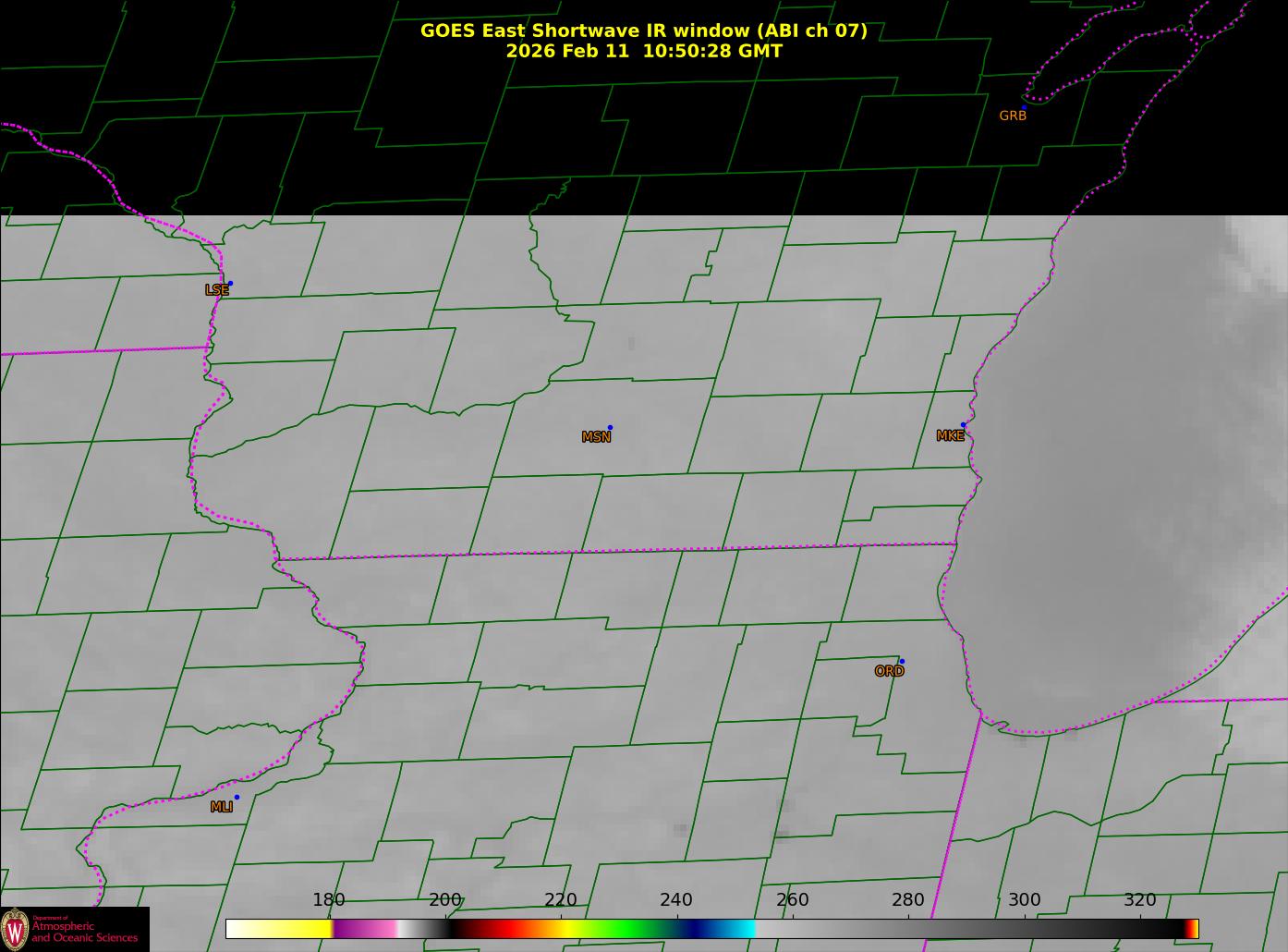
Task: Click the blue dot marker at LSE
Action: tap(230, 283)
